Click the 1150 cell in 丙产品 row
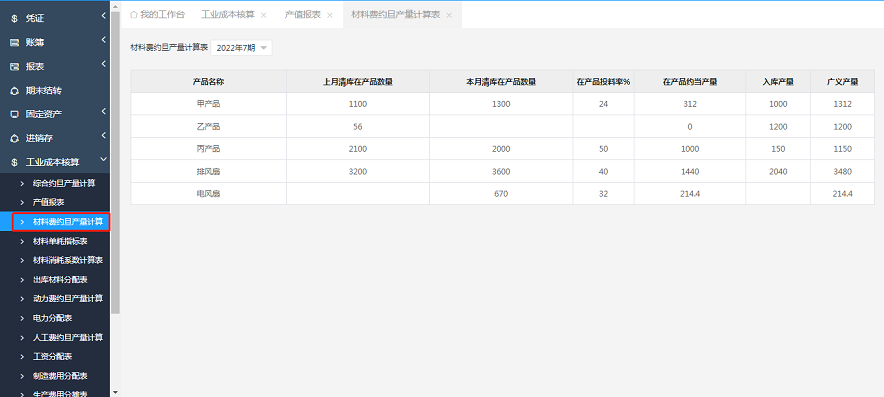 (x=842, y=149)
